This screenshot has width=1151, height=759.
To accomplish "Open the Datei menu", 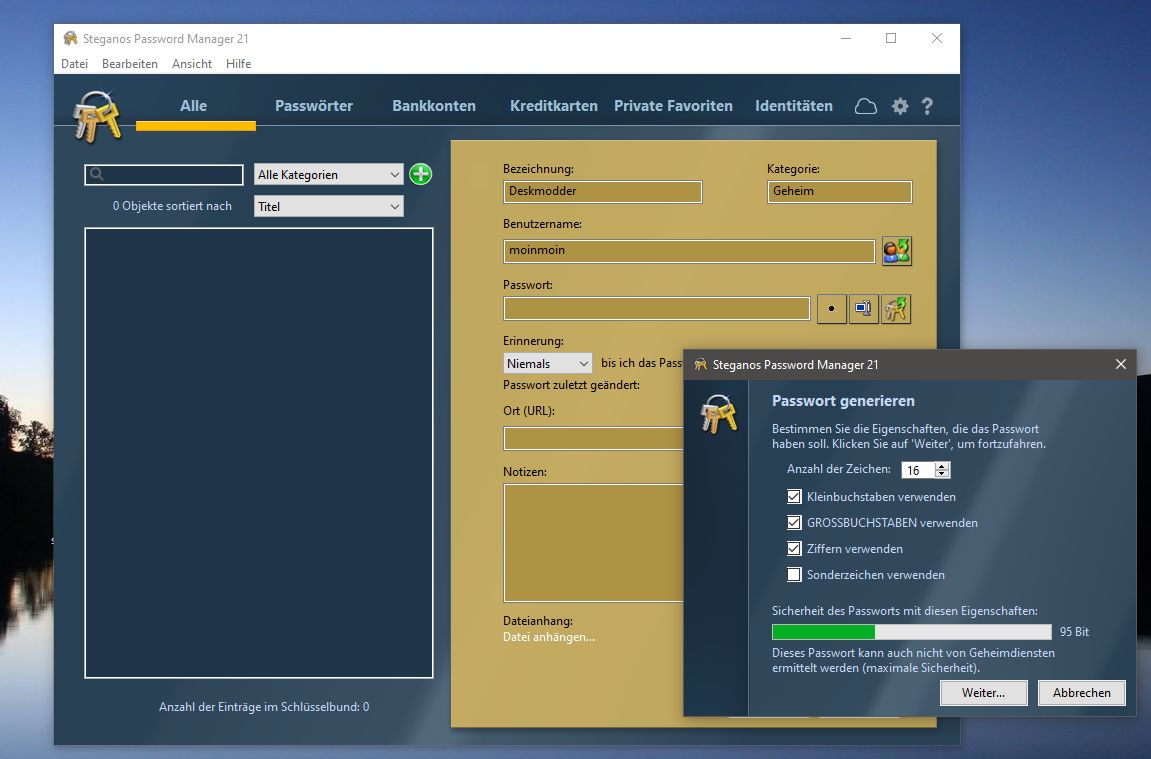I will tap(74, 64).
